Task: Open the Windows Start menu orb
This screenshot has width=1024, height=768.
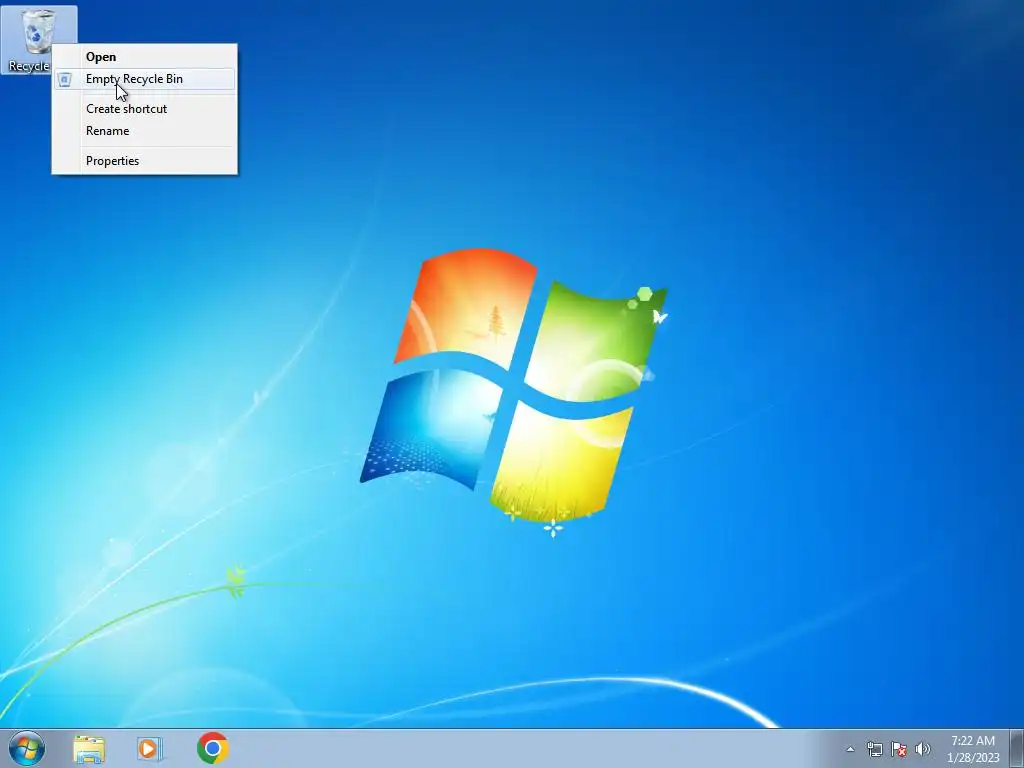Action: point(27,748)
